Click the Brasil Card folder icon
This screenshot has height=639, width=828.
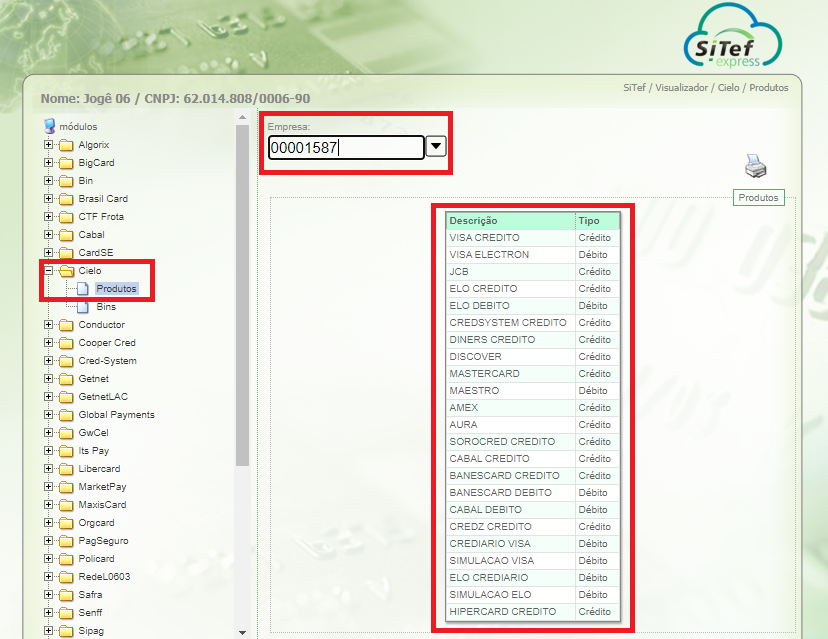tap(66, 199)
